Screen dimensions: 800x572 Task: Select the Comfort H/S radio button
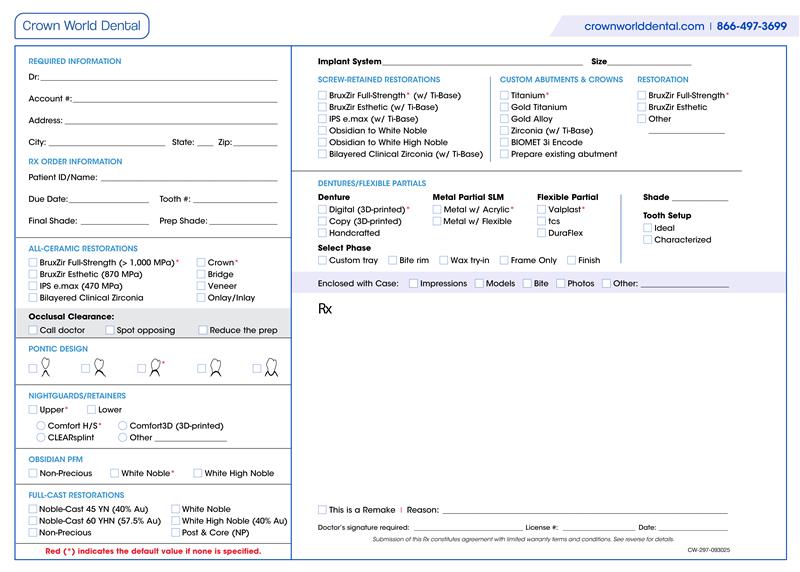[x=41, y=426]
